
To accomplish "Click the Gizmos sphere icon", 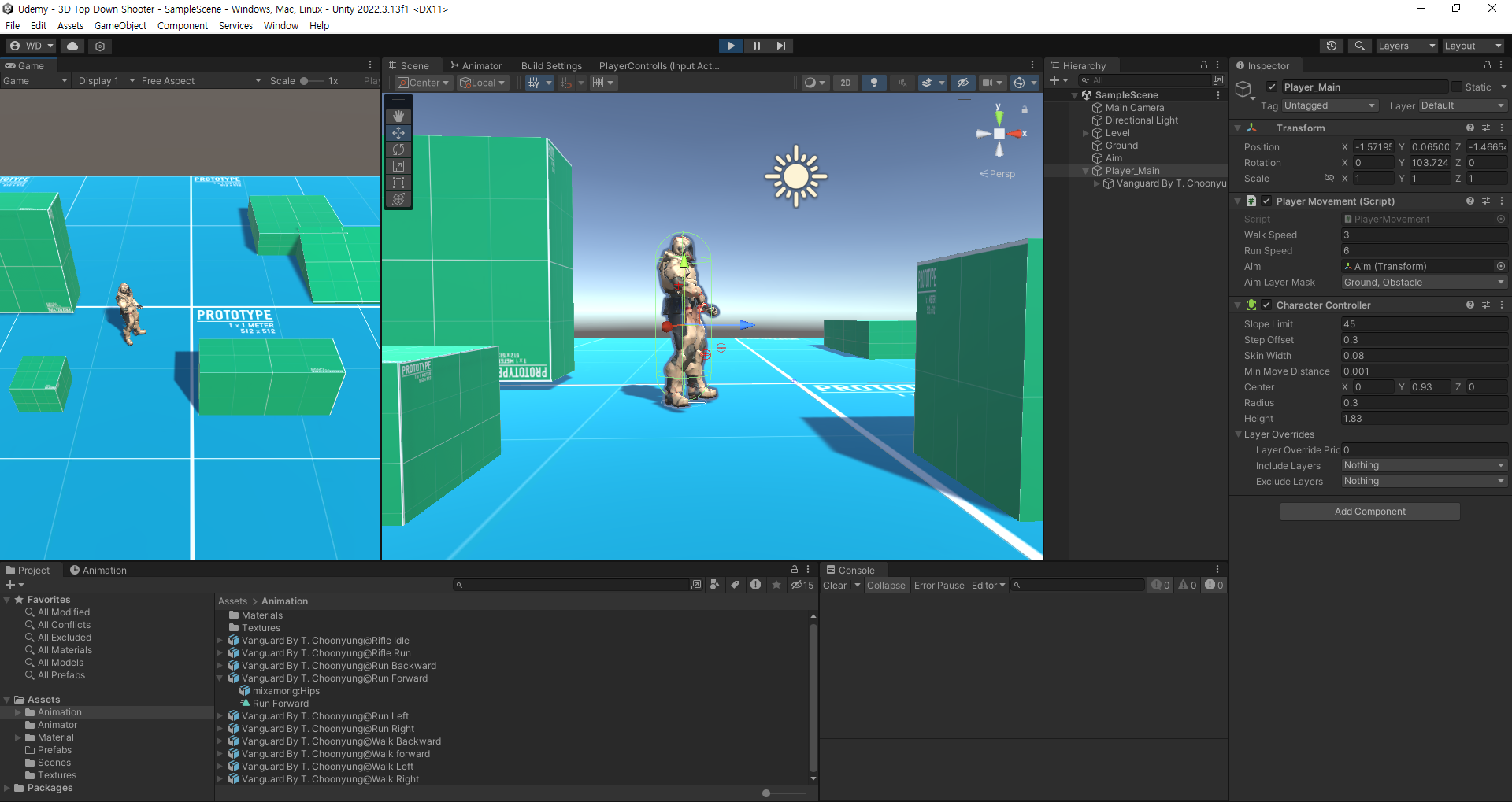I will [x=1019, y=83].
